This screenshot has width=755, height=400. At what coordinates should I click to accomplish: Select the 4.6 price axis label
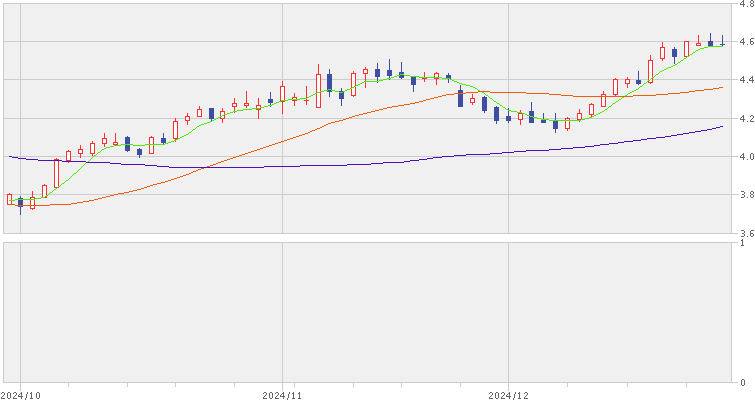[x=746, y=42]
